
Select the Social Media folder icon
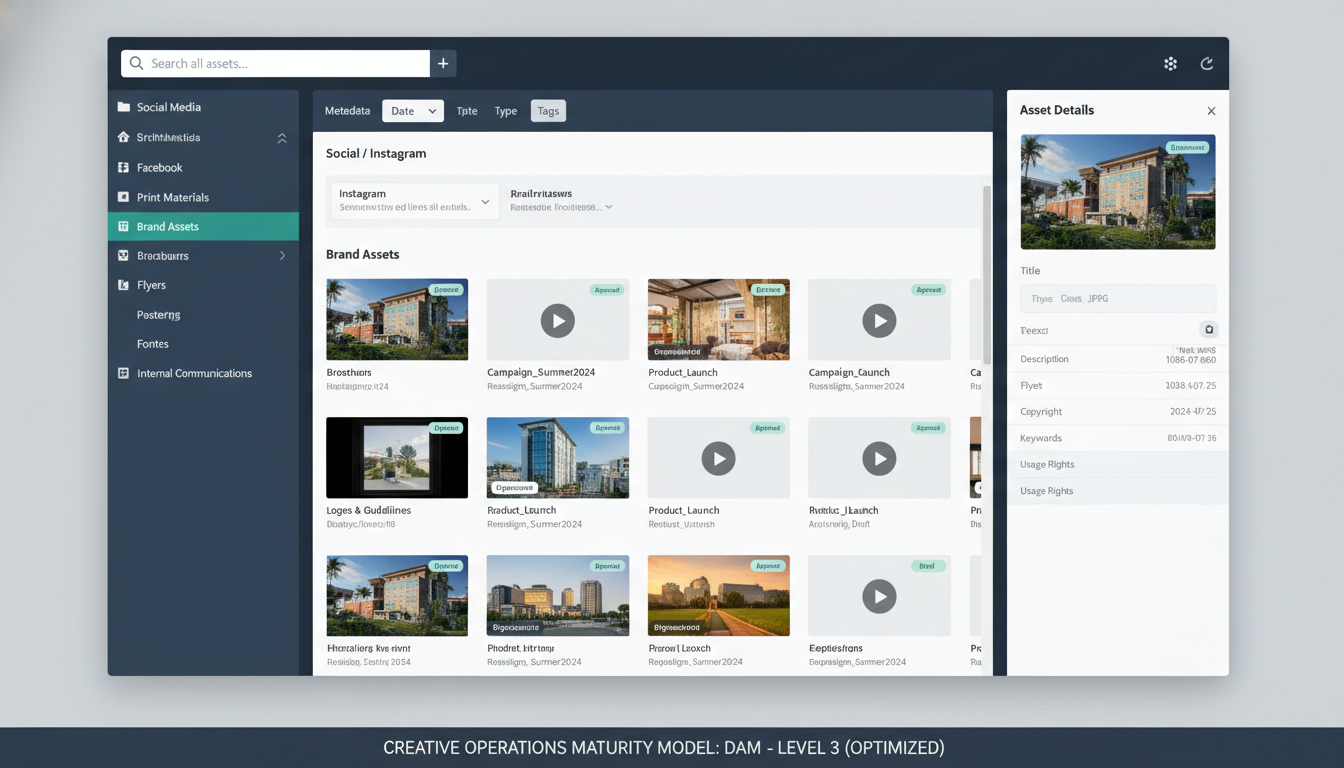[x=122, y=107]
